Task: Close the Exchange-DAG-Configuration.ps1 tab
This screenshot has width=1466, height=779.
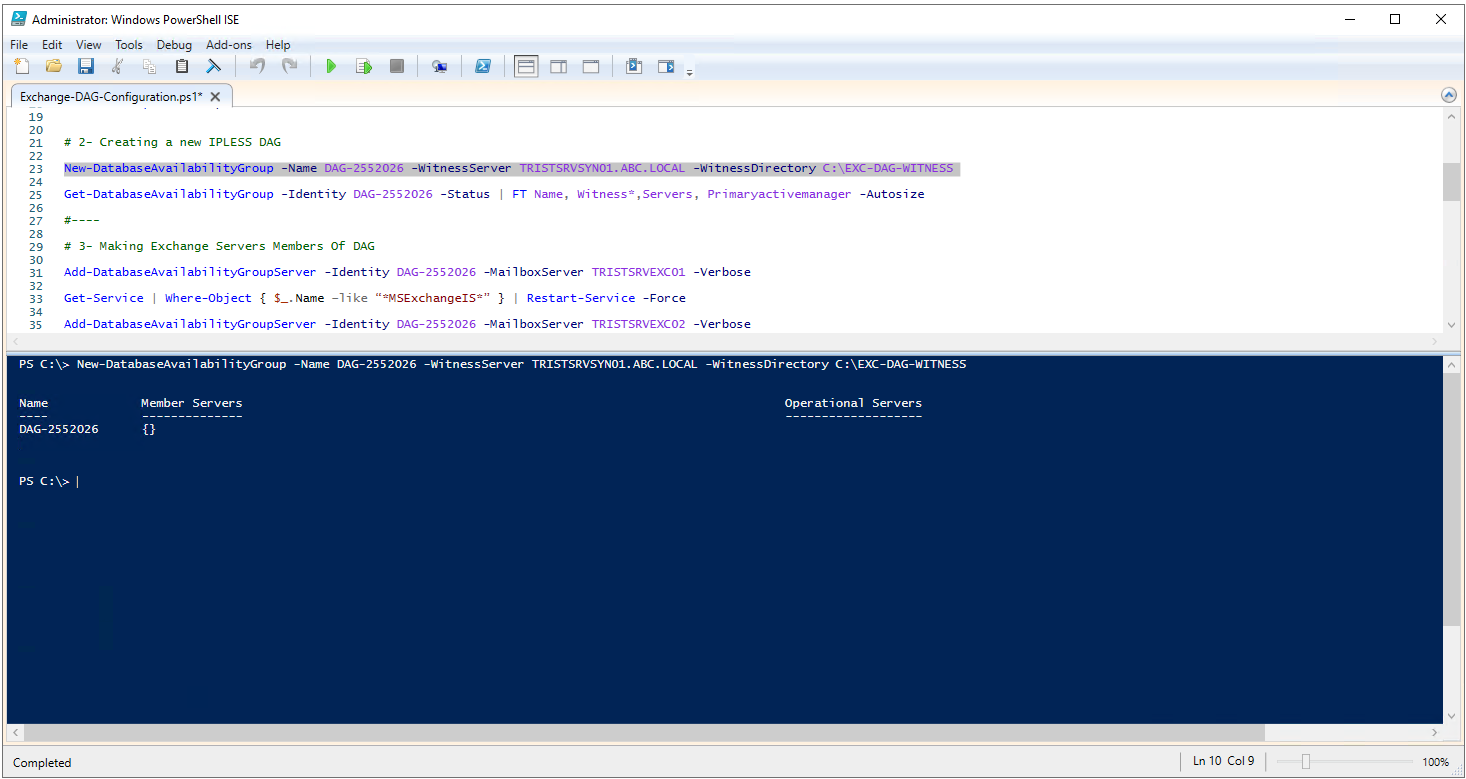Action: pos(216,97)
